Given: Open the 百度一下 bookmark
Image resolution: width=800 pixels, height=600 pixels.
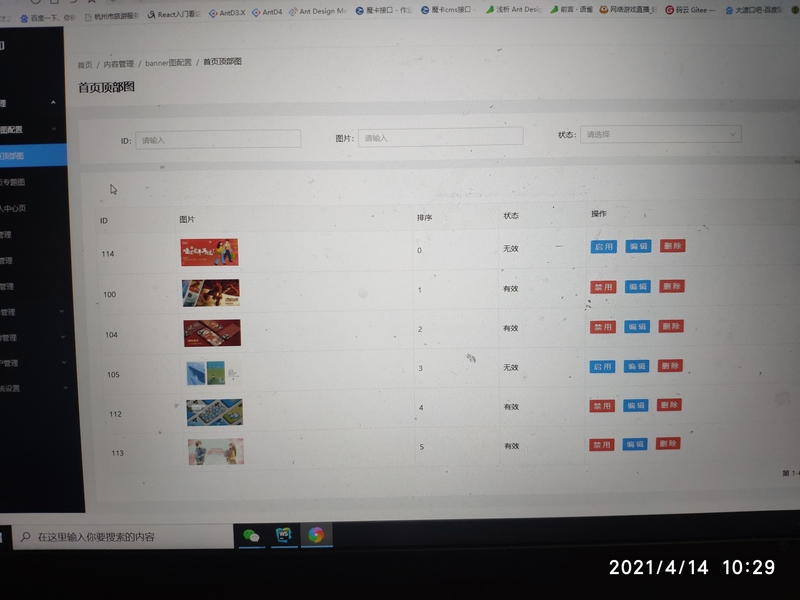Looking at the screenshot, I should [x=47, y=18].
